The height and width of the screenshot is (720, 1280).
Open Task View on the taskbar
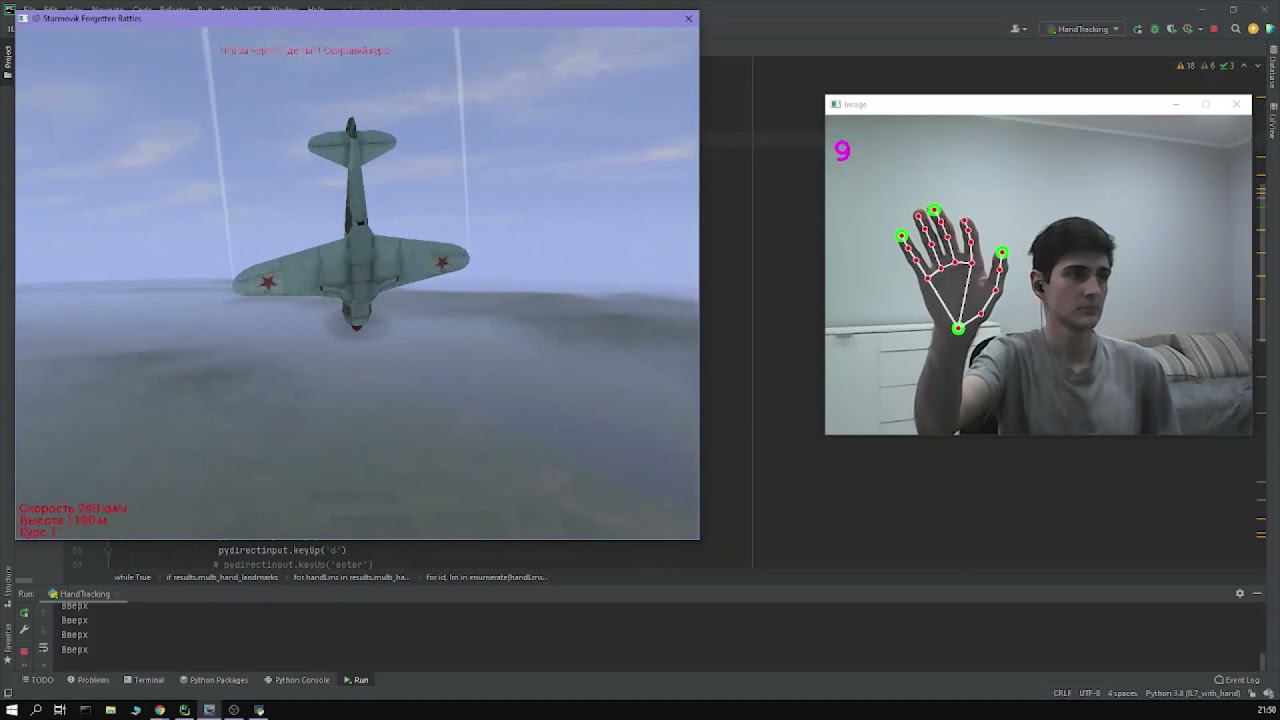(x=60, y=710)
